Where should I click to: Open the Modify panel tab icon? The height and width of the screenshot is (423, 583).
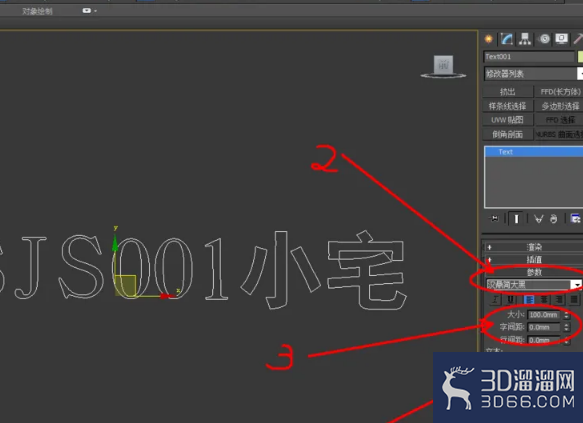(506, 39)
